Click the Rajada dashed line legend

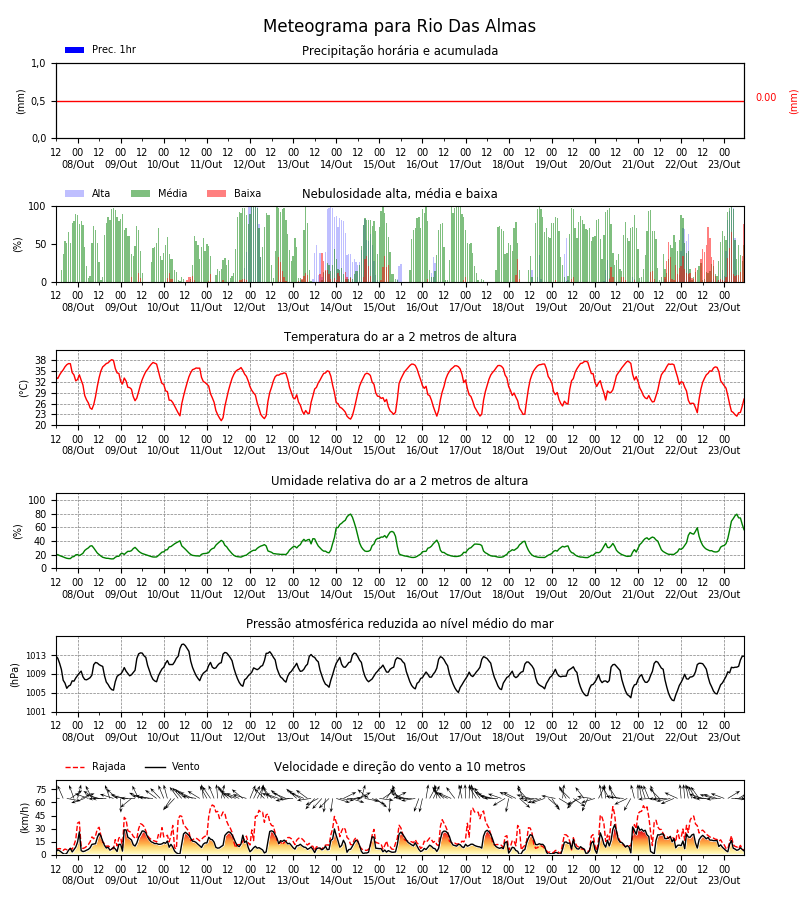point(75,767)
